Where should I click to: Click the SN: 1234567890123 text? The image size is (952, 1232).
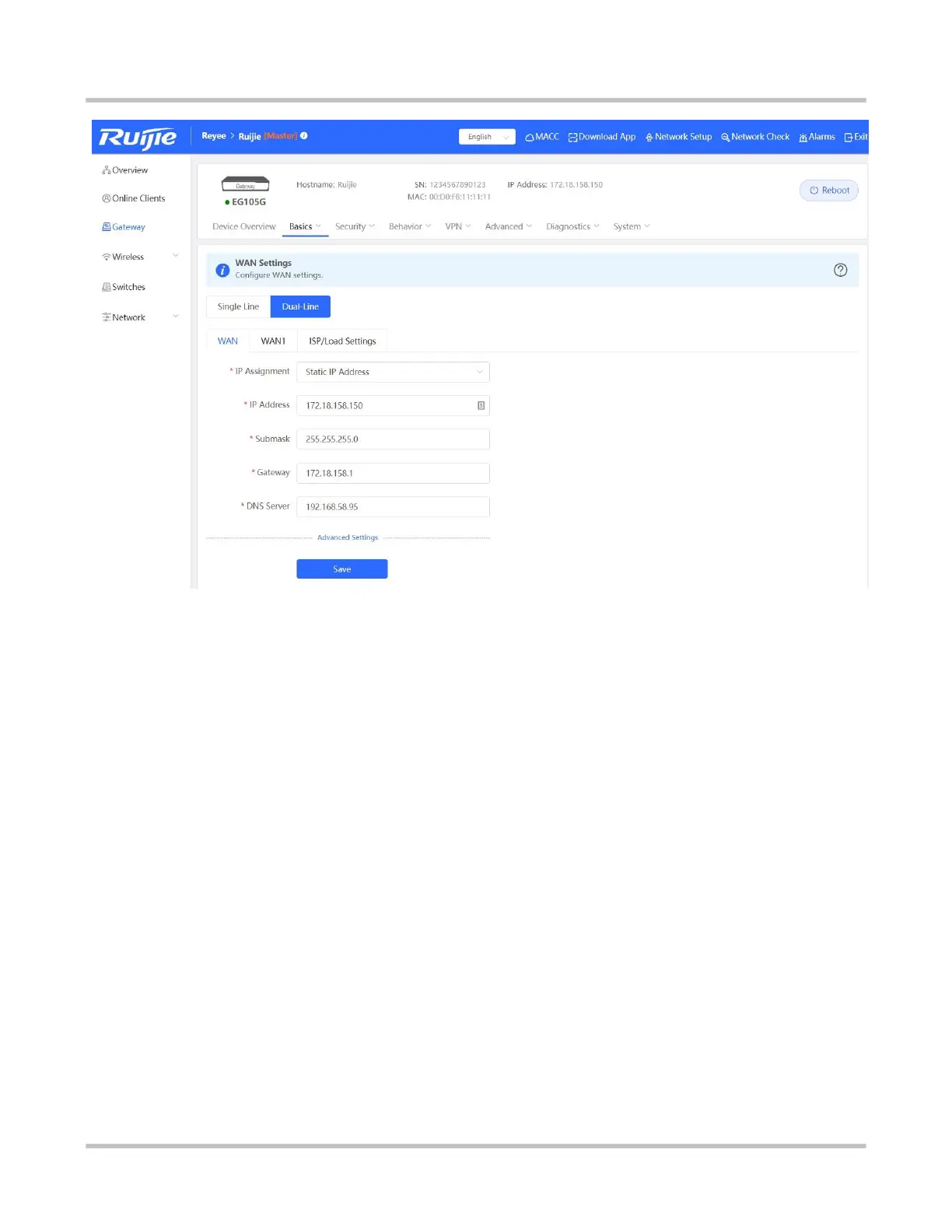[450, 185]
